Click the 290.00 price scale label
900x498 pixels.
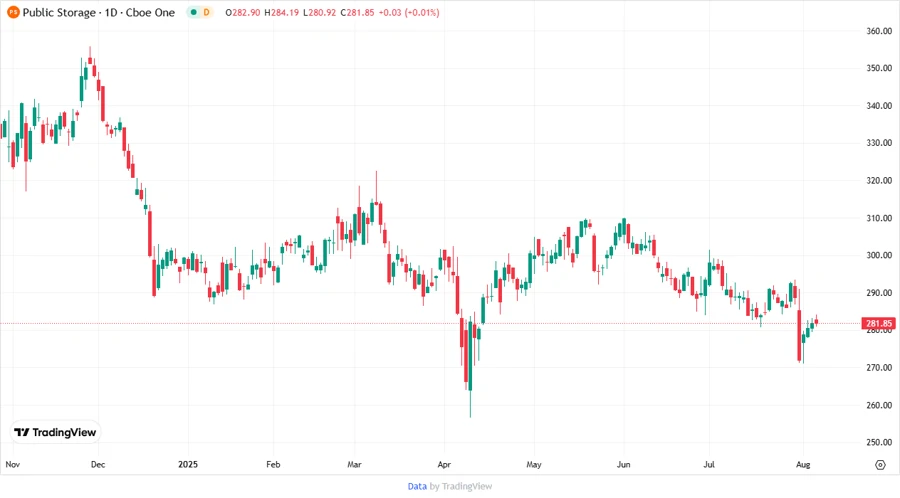coord(879,293)
